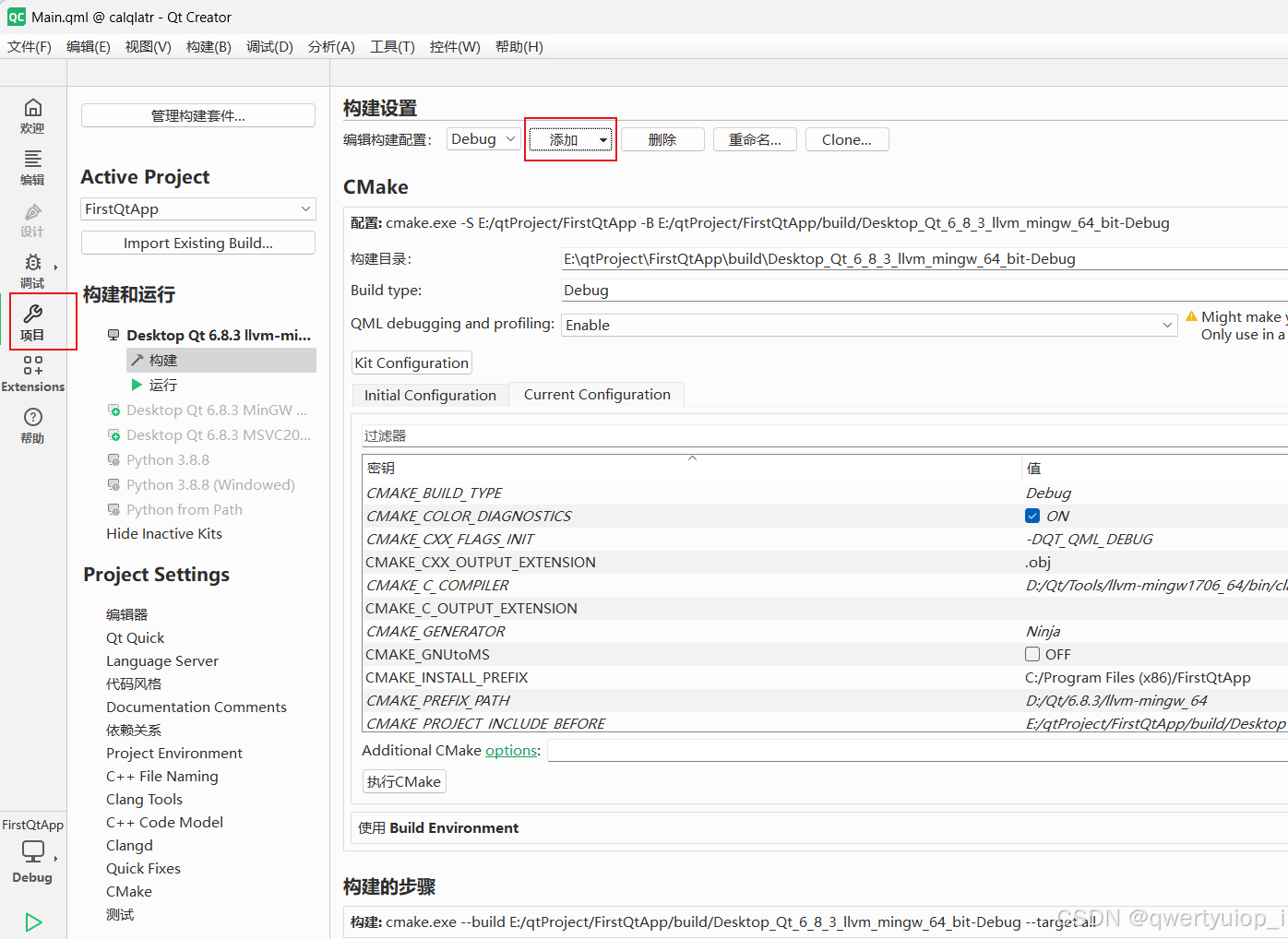The width and height of the screenshot is (1288, 939).
Task: Click the 管理构建套件... button
Action: pos(198,115)
